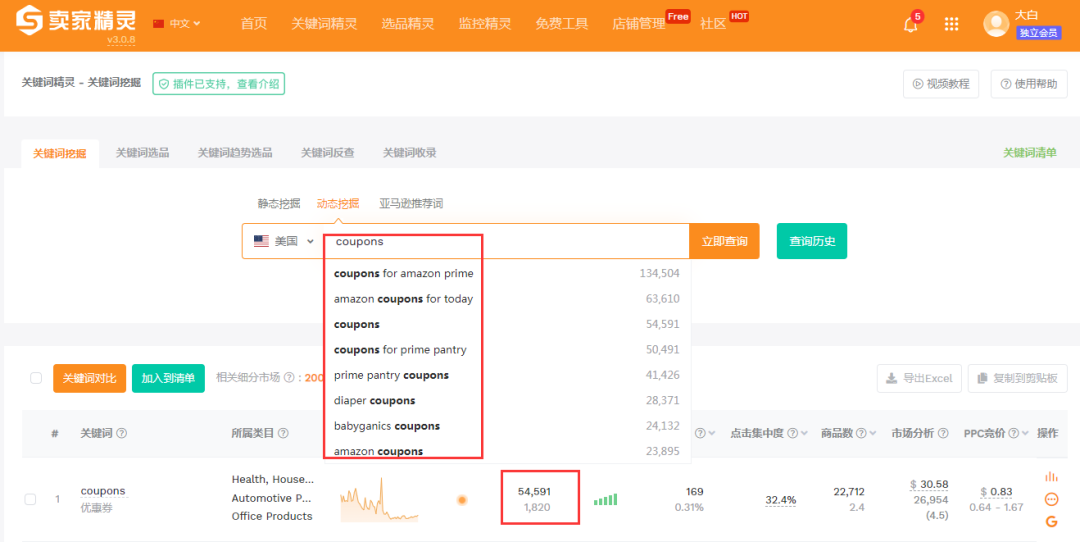Click the US flag icon
Viewport: 1080px width, 542px height.
click(261, 241)
